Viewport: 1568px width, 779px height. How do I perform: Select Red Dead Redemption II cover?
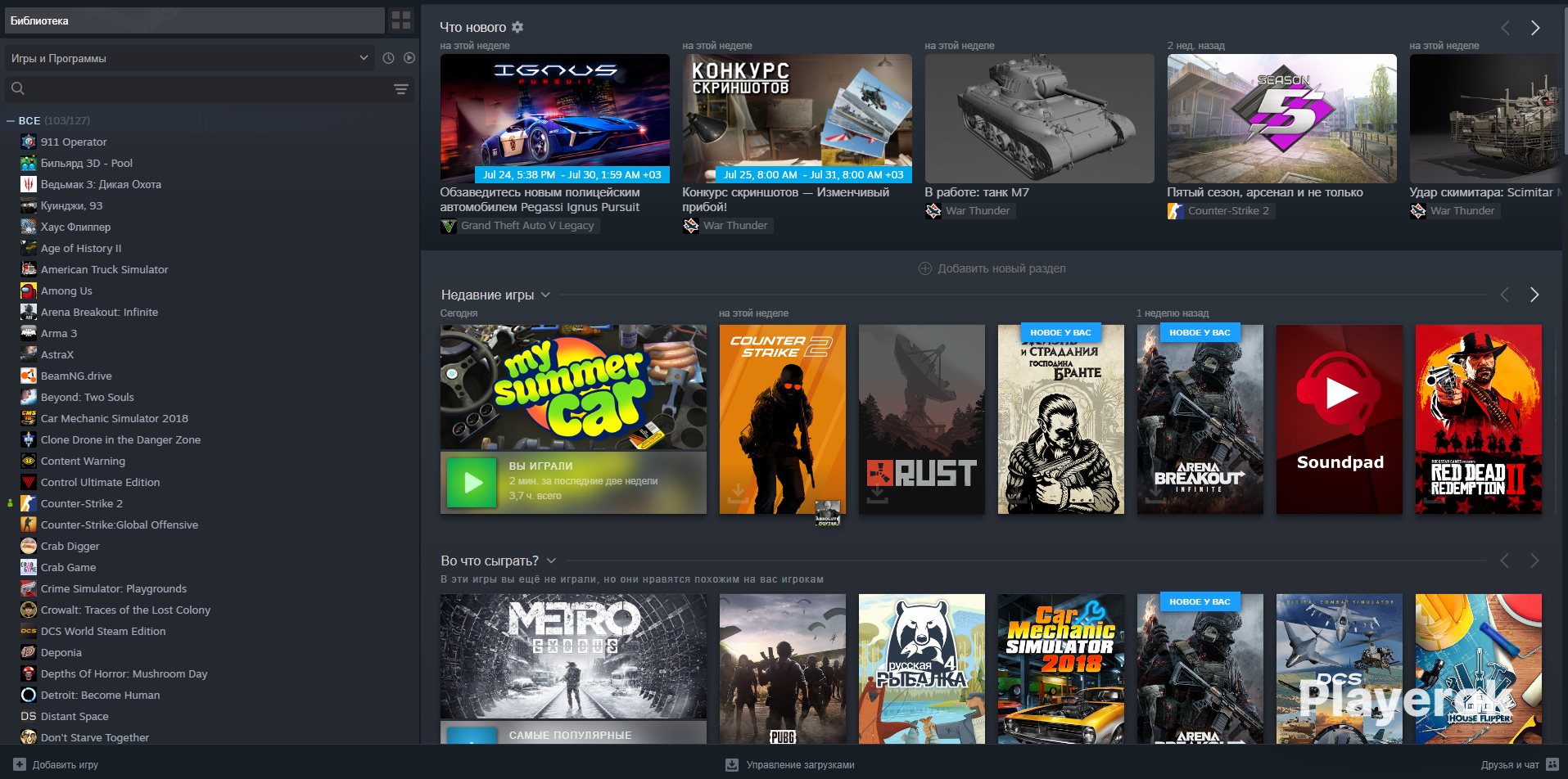(x=1479, y=419)
